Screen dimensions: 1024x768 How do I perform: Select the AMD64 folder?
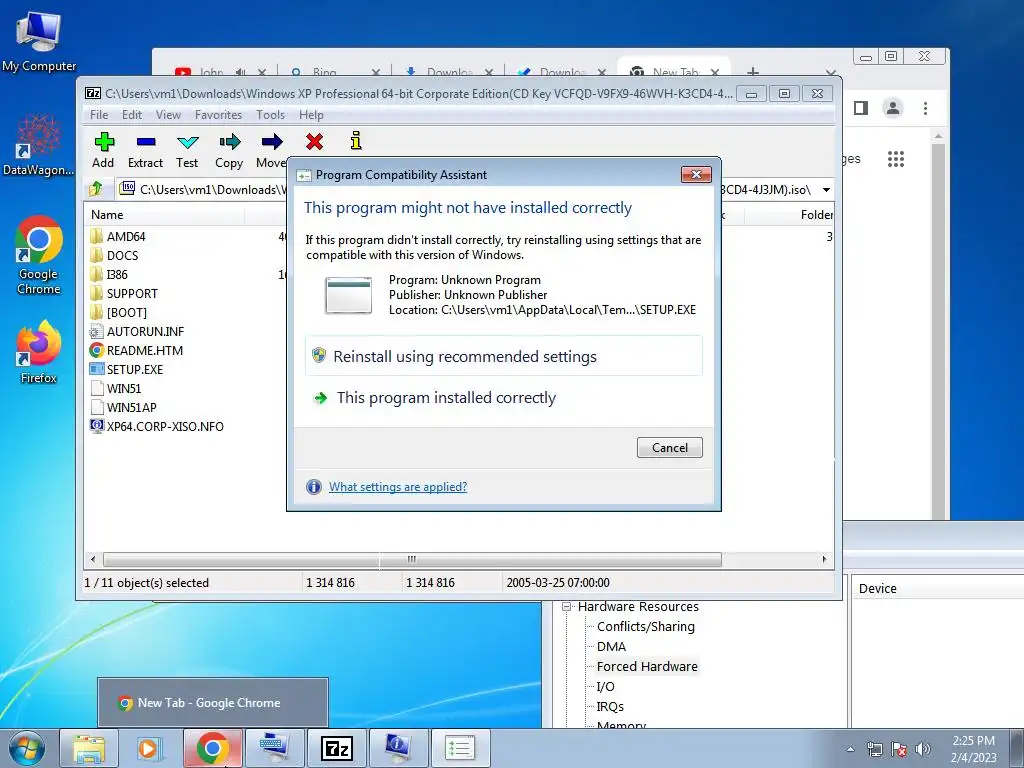126,236
